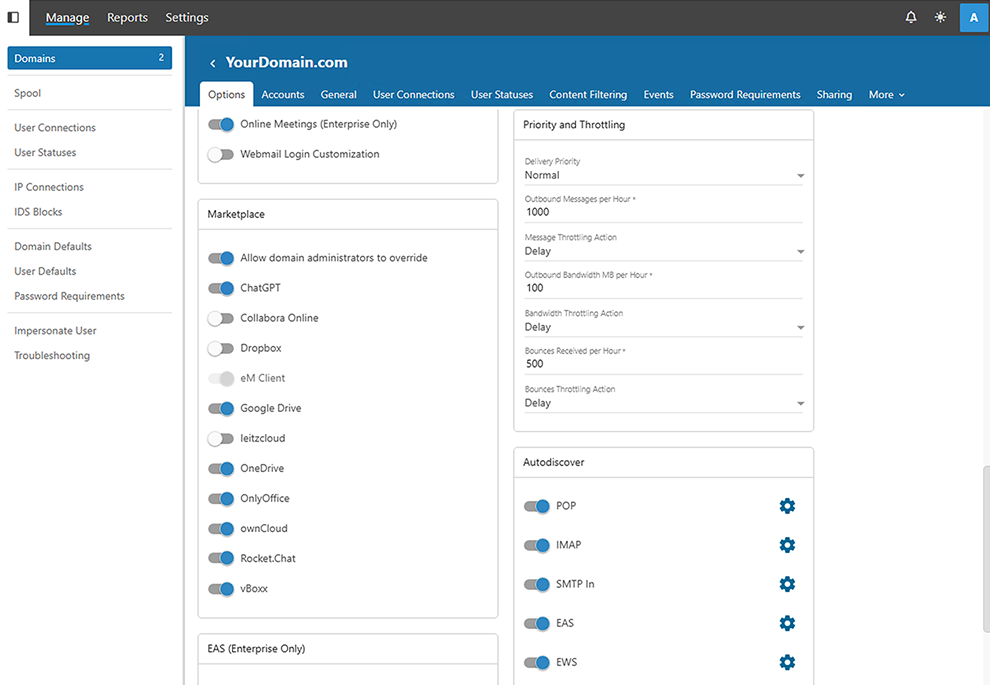
Task: Open EAS autodiscover gear settings
Action: [787, 623]
